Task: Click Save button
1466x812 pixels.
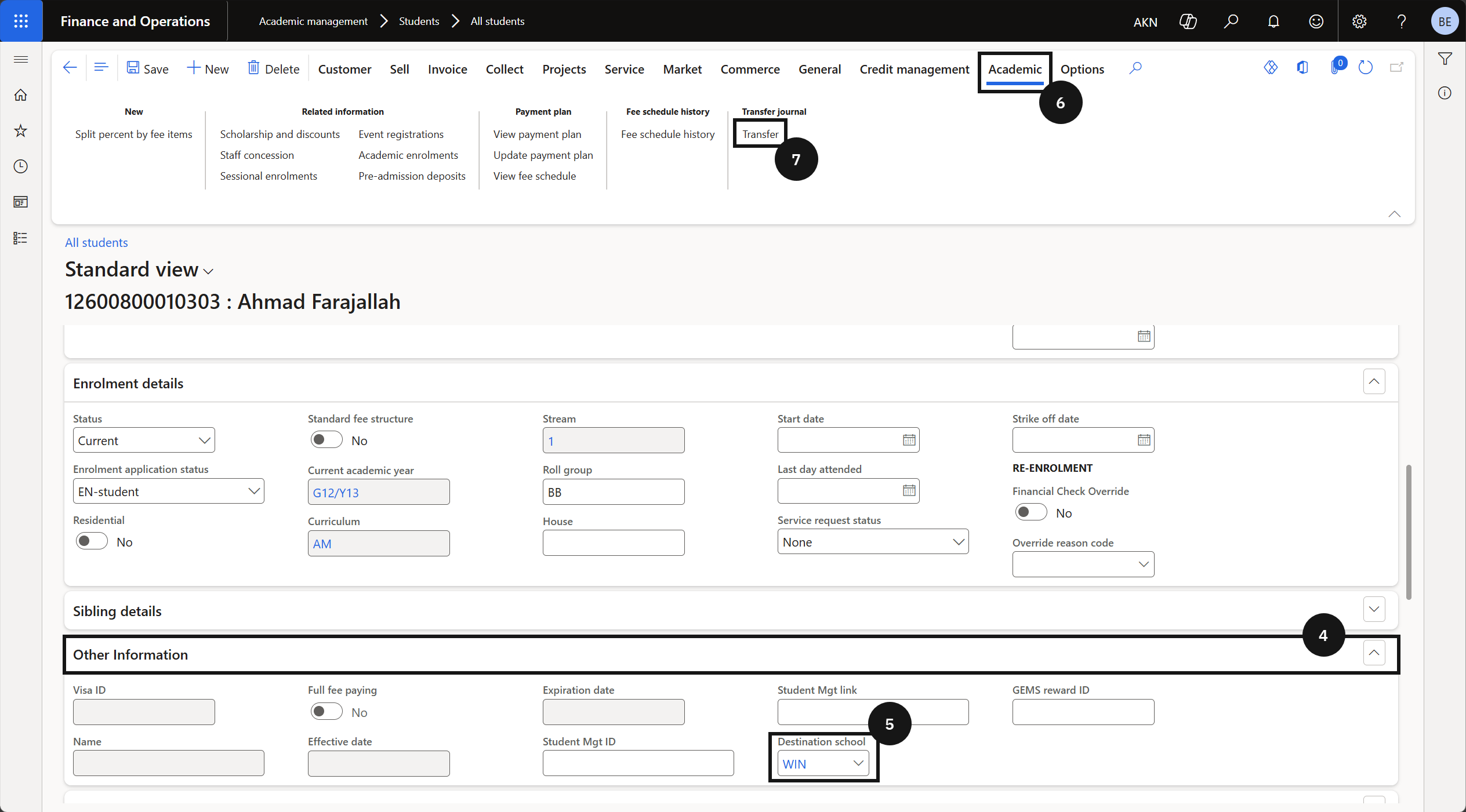Action: (x=148, y=68)
